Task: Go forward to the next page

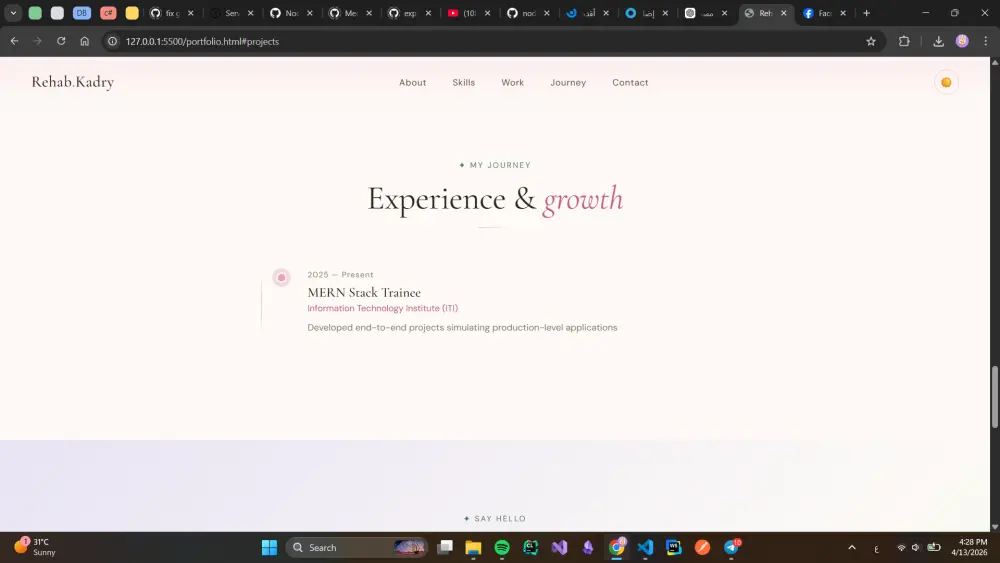Action: coord(38,41)
